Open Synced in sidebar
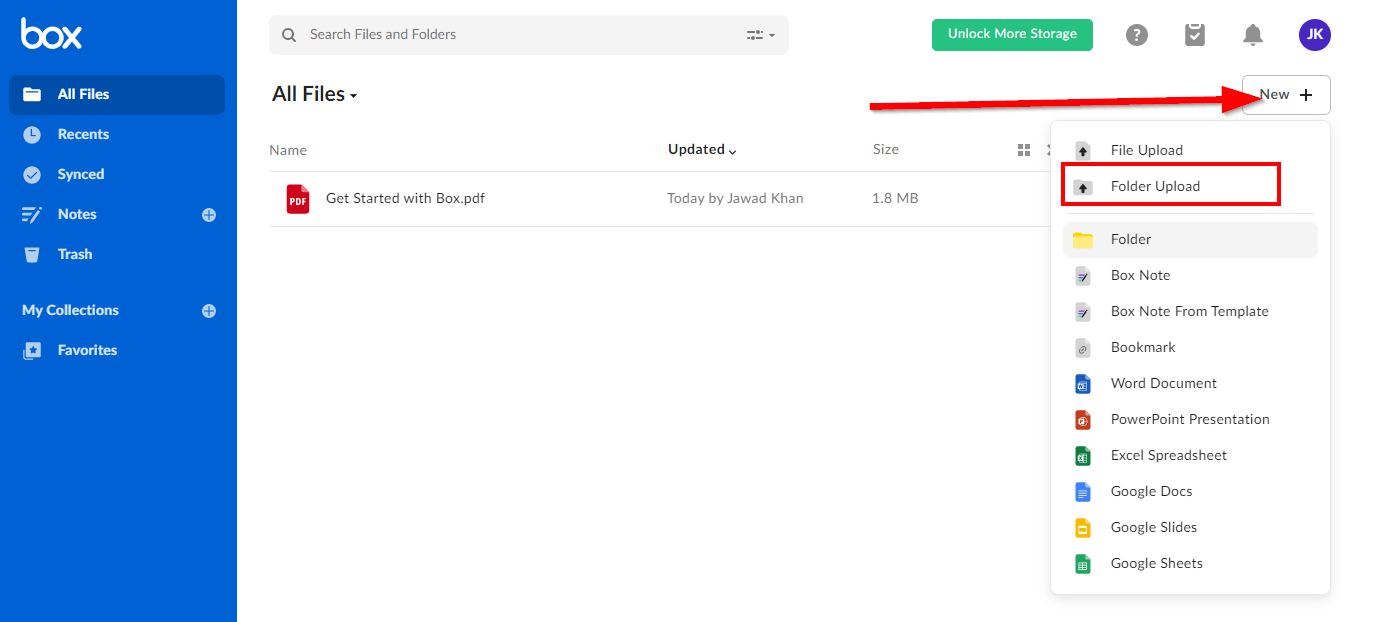Image resolution: width=1379 pixels, height=622 pixels. coord(117,175)
